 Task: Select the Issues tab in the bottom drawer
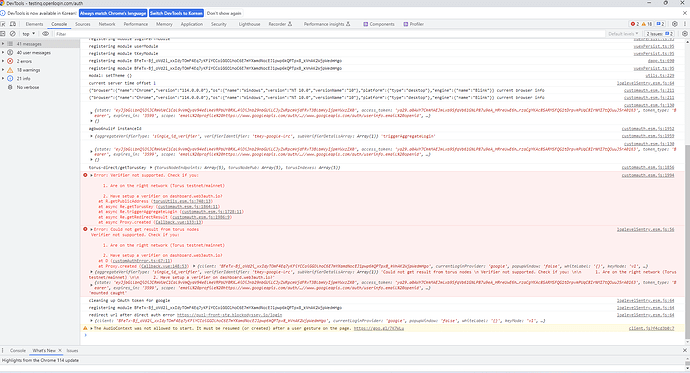[72, 351]
